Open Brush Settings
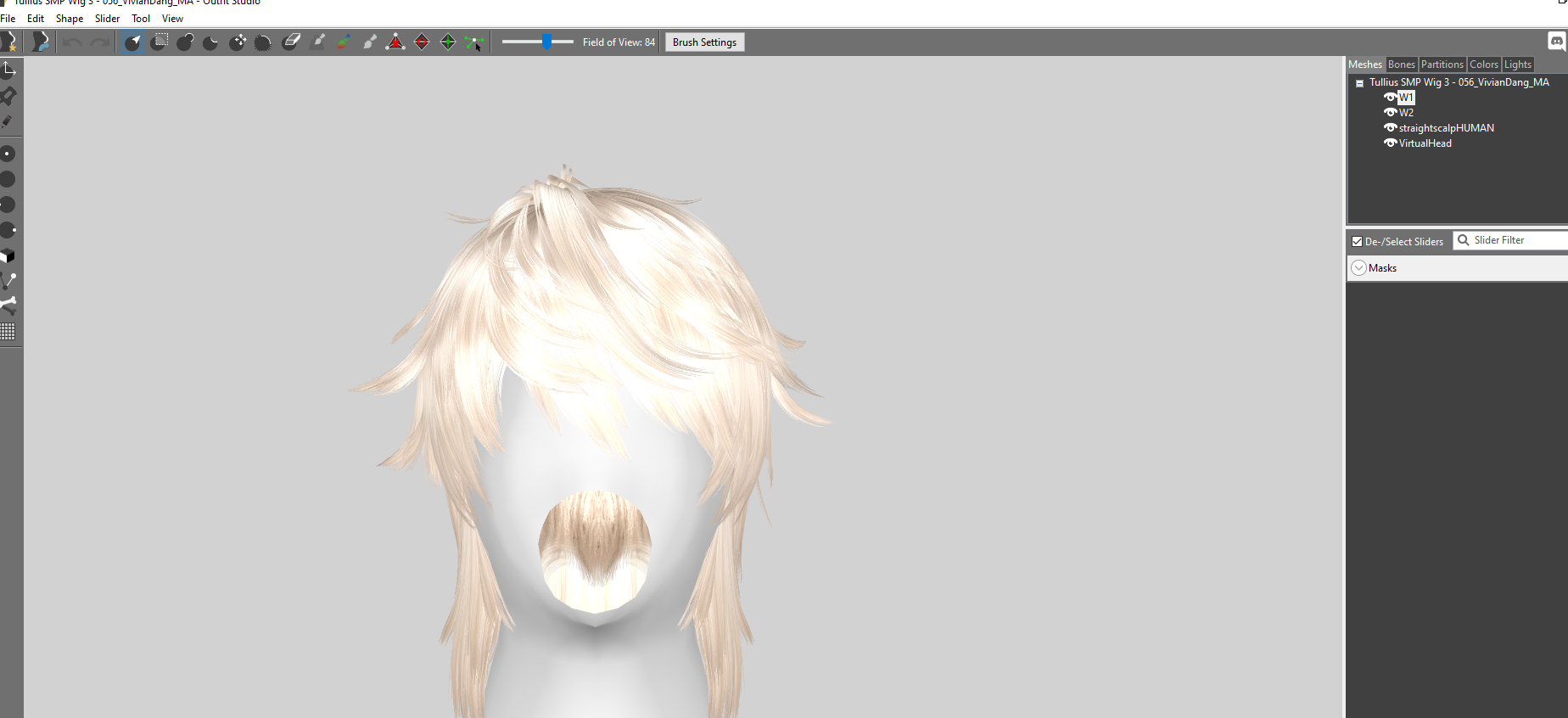The width and height of the screenshot is (1568, 718). coord(704,42)
